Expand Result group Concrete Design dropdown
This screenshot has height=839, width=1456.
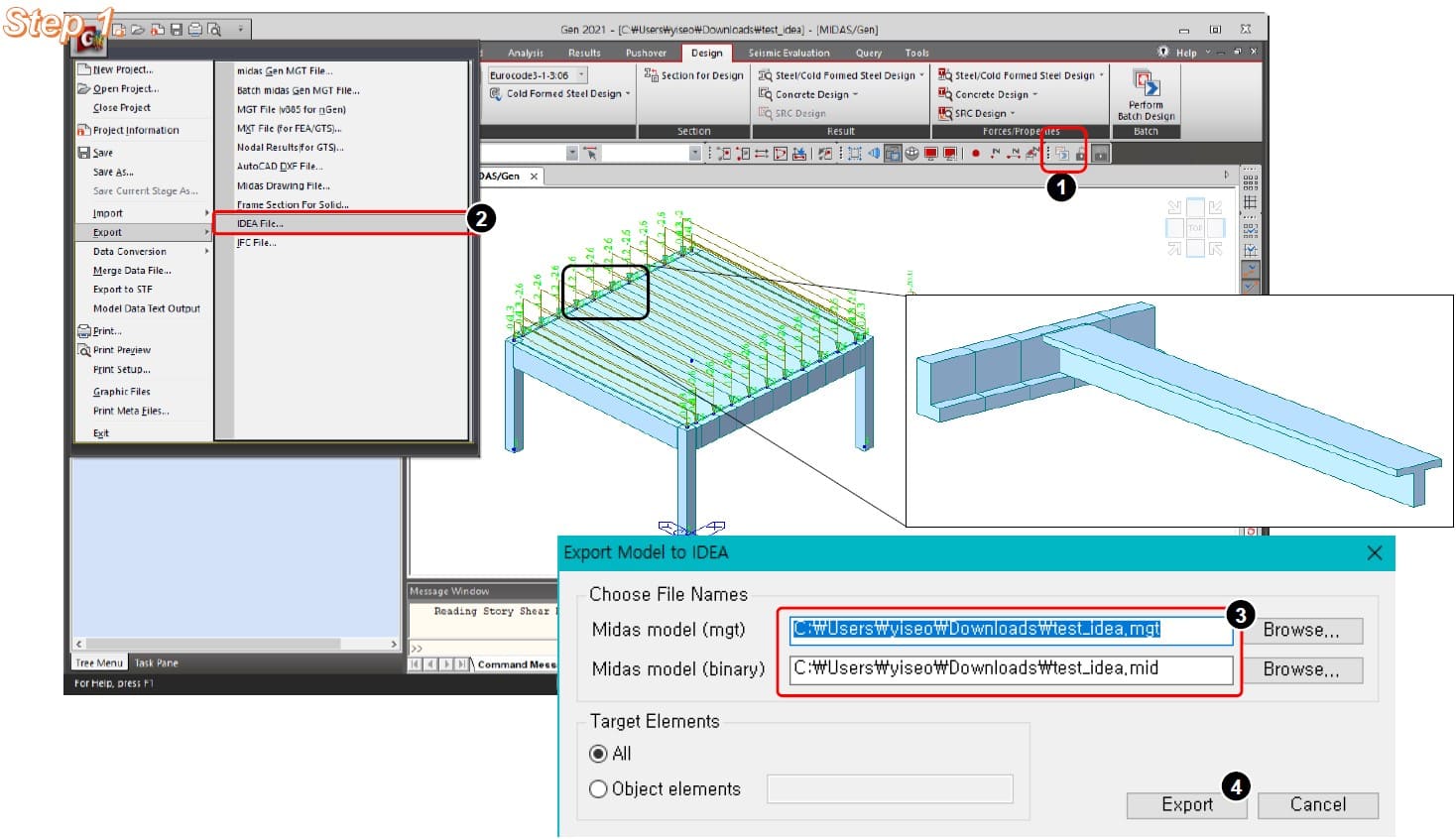pyautogui.click(x=855, y=95)
